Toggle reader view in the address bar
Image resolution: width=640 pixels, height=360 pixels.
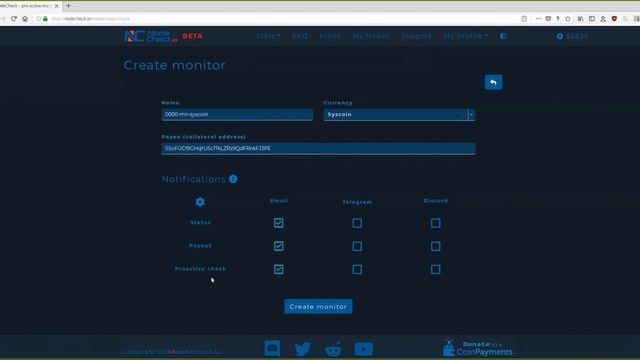coord(524,19)
